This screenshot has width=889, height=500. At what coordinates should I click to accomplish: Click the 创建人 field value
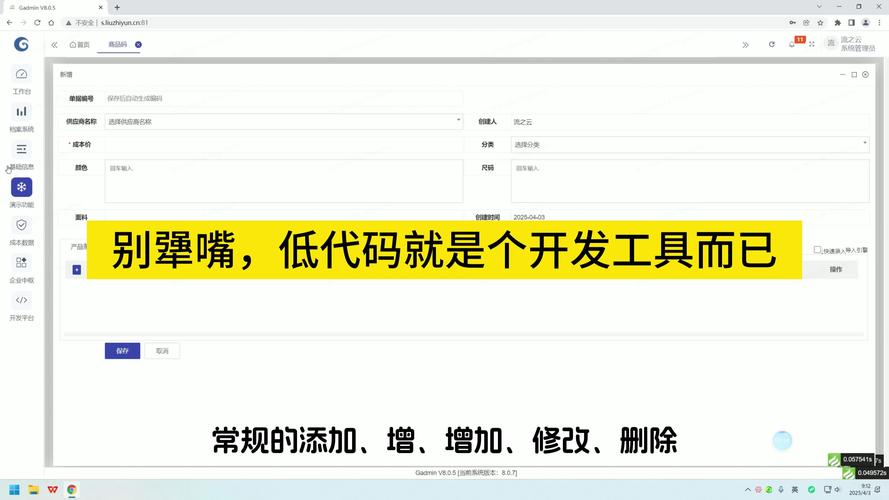[x=523, y=122]
